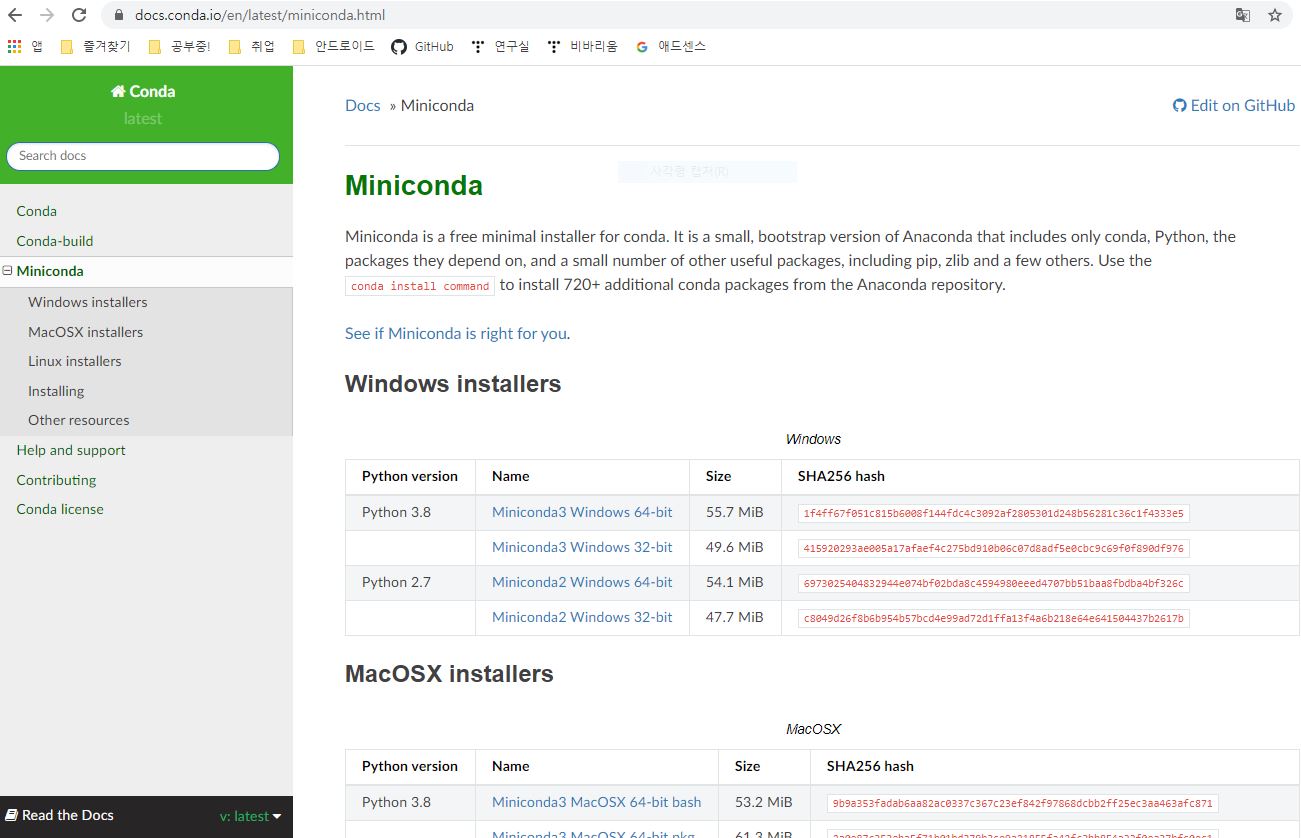Open Help and support in sidebar

71,450
